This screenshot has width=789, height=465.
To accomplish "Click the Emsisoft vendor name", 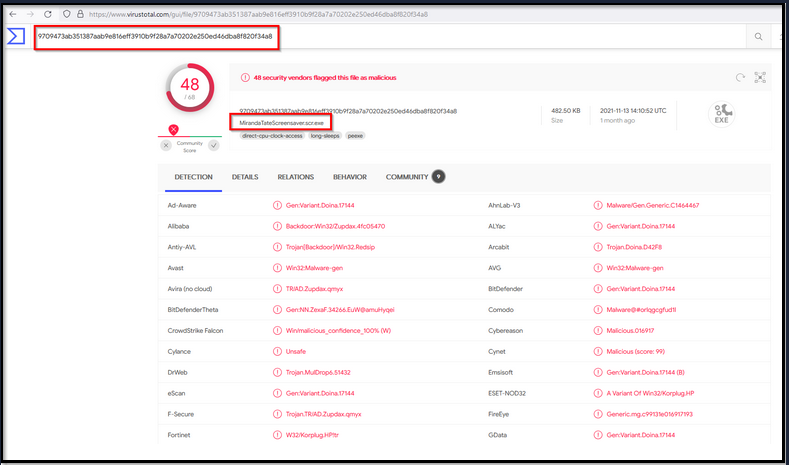I will pos(502,372).
